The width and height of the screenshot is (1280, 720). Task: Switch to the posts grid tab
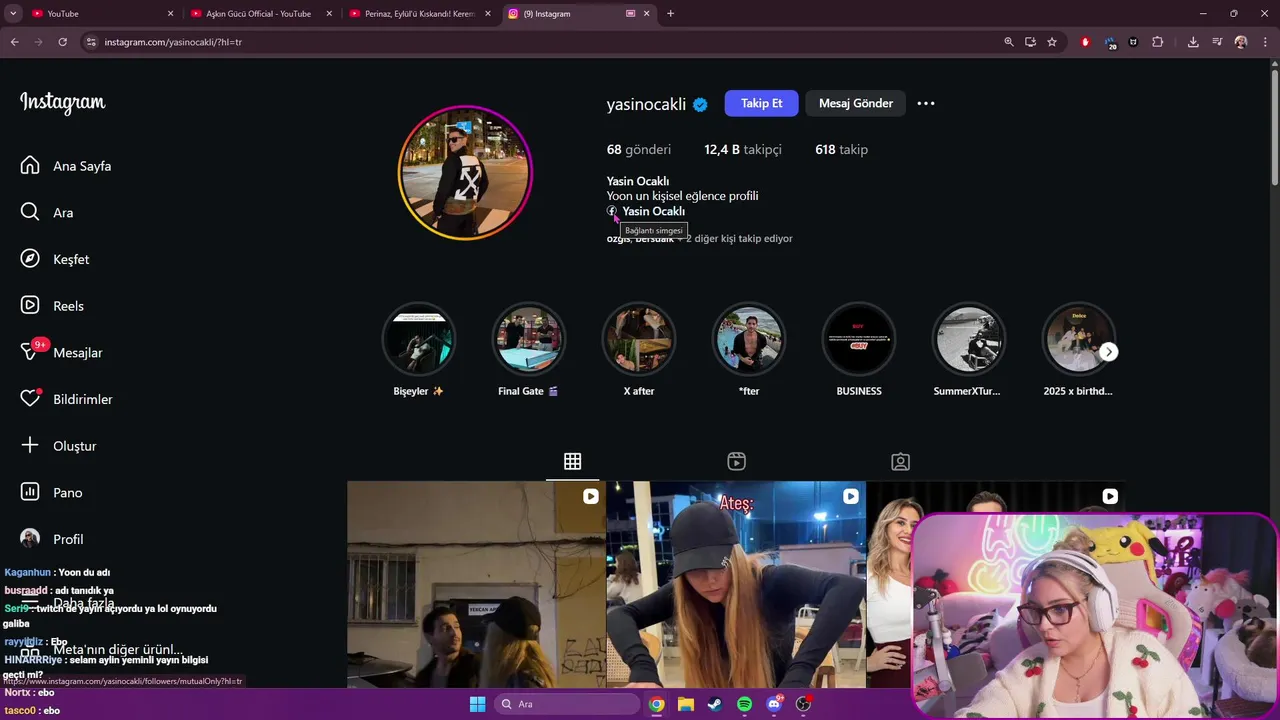572,461
